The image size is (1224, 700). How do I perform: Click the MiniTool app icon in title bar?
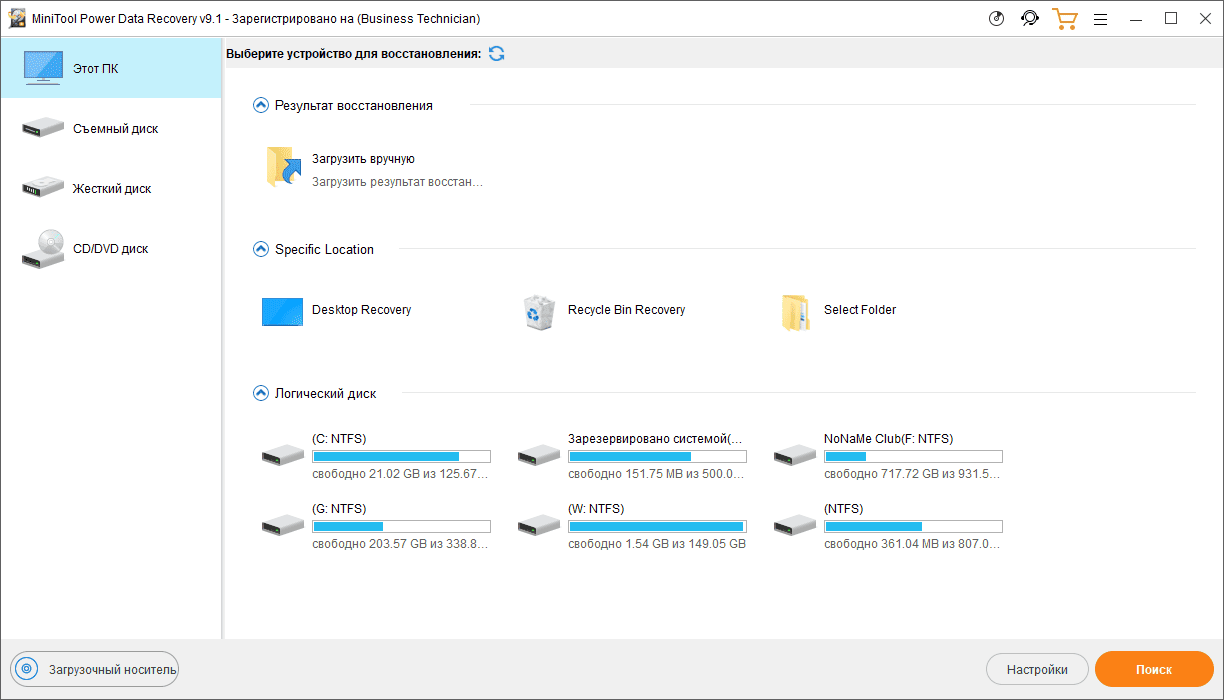tap(17, 19)
